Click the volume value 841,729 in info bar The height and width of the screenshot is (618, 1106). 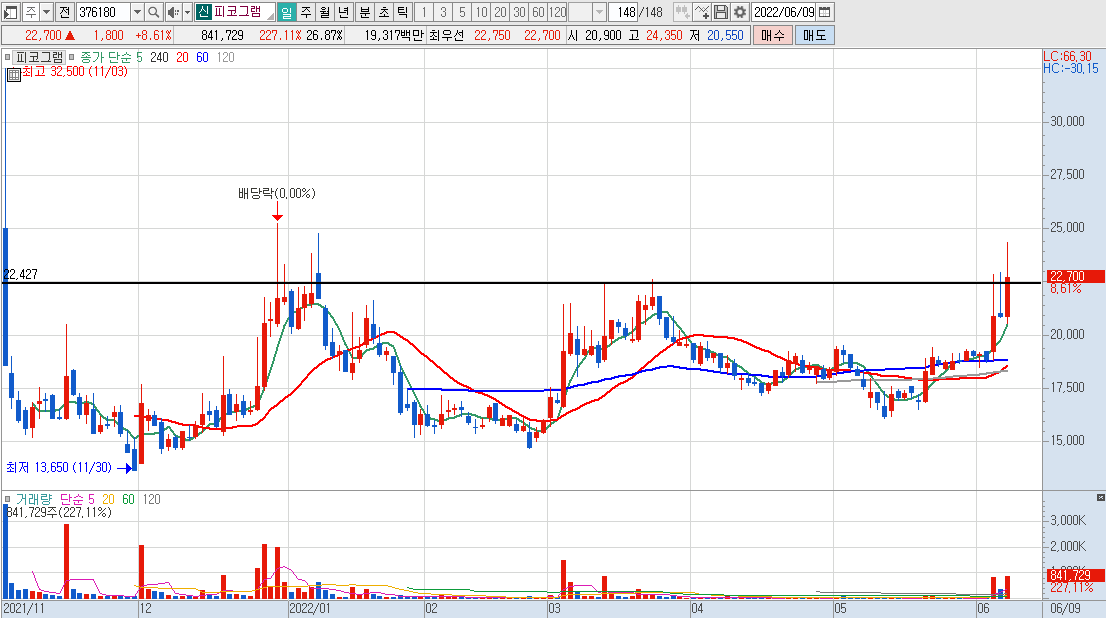222,35
